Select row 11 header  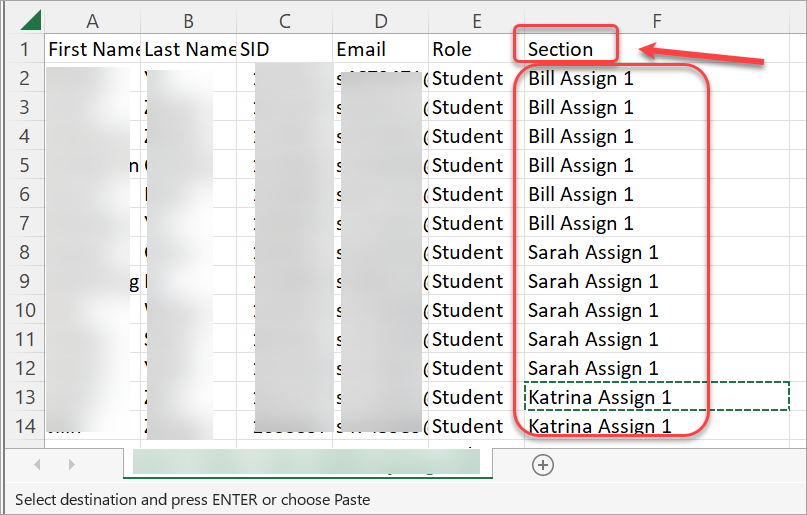(25, 339)
